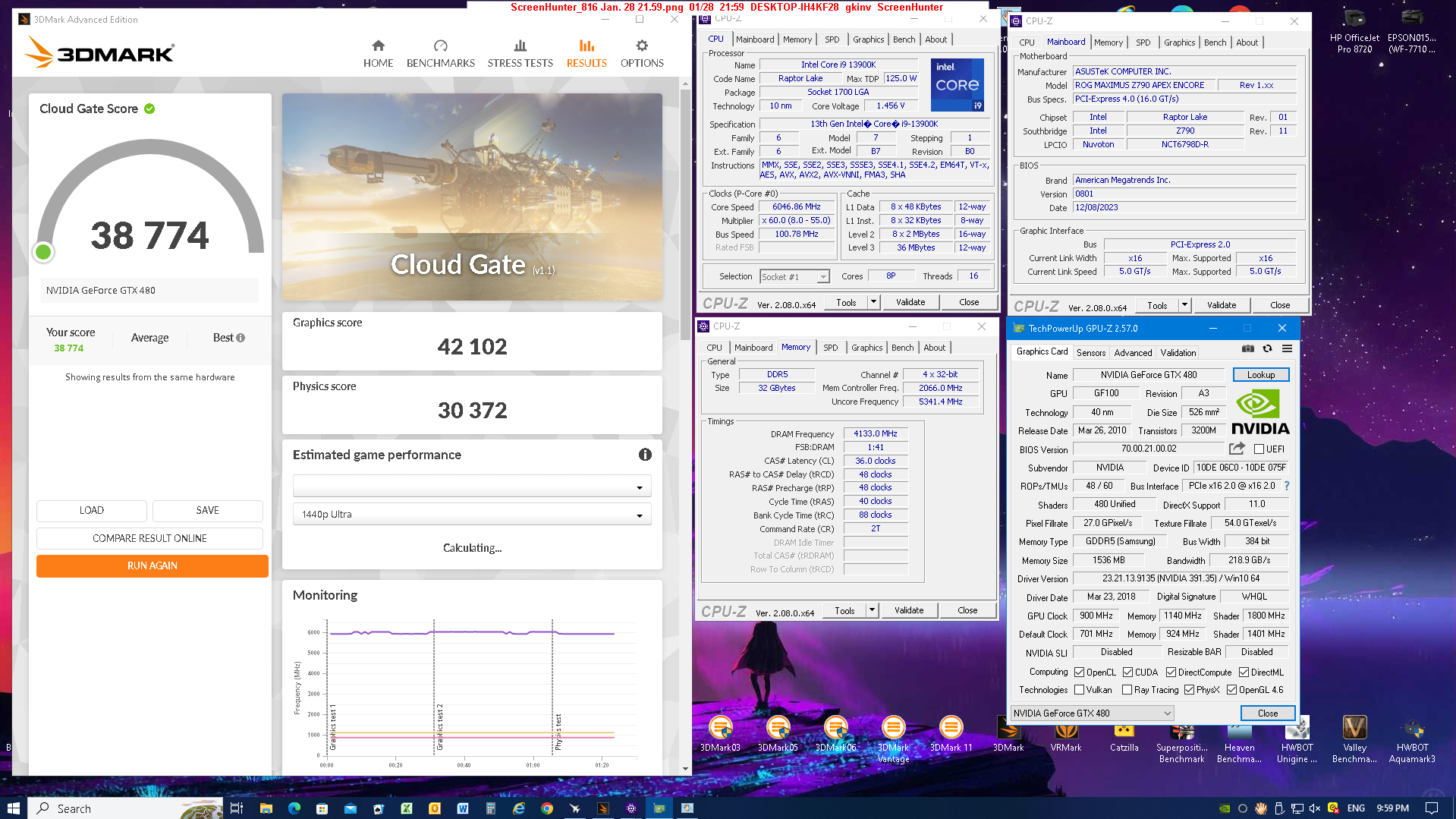This screenshot has height=819, width=1456.
Task: Switch to the Sensors tab in GPU-Z
Action: tap(1090, 353)
